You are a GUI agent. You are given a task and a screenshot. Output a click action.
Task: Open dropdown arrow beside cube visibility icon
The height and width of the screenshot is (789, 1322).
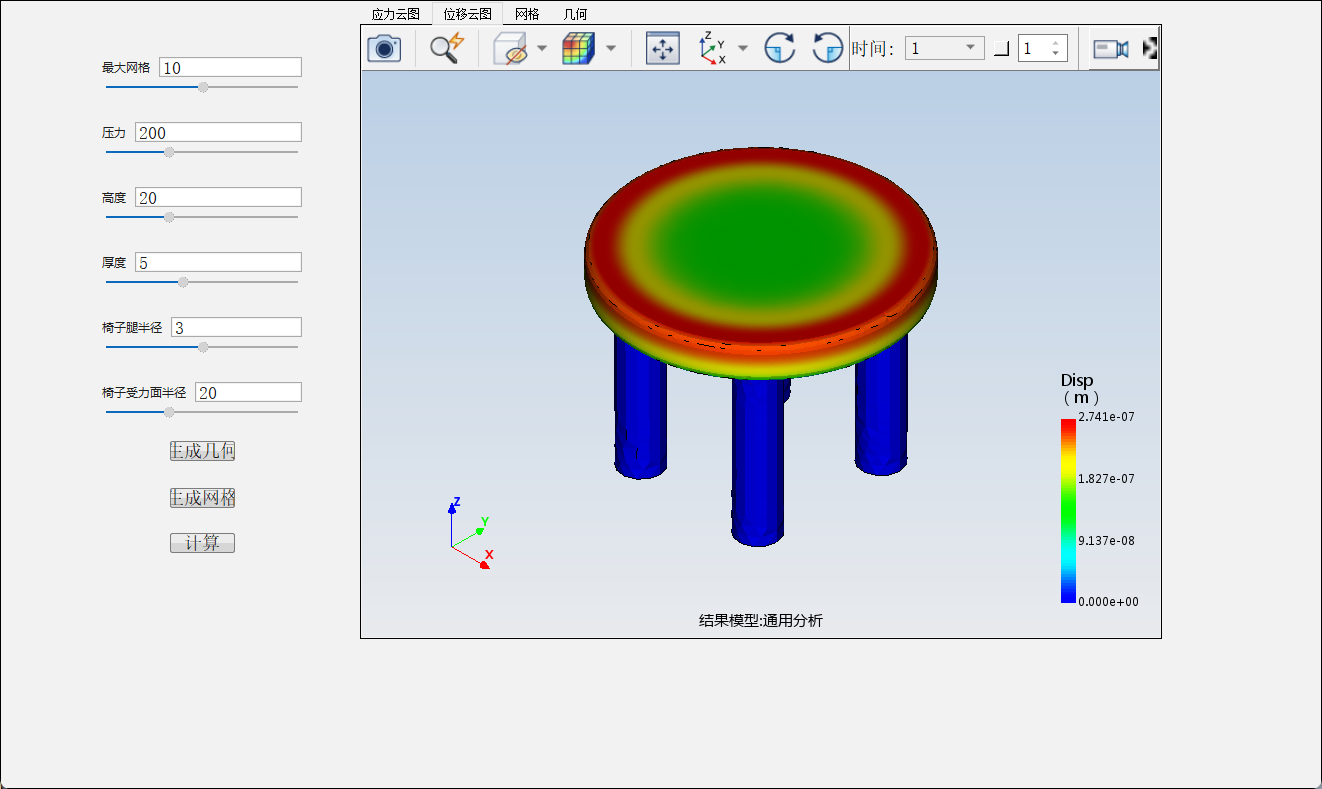pyautogui.click(x=542, y=48)
